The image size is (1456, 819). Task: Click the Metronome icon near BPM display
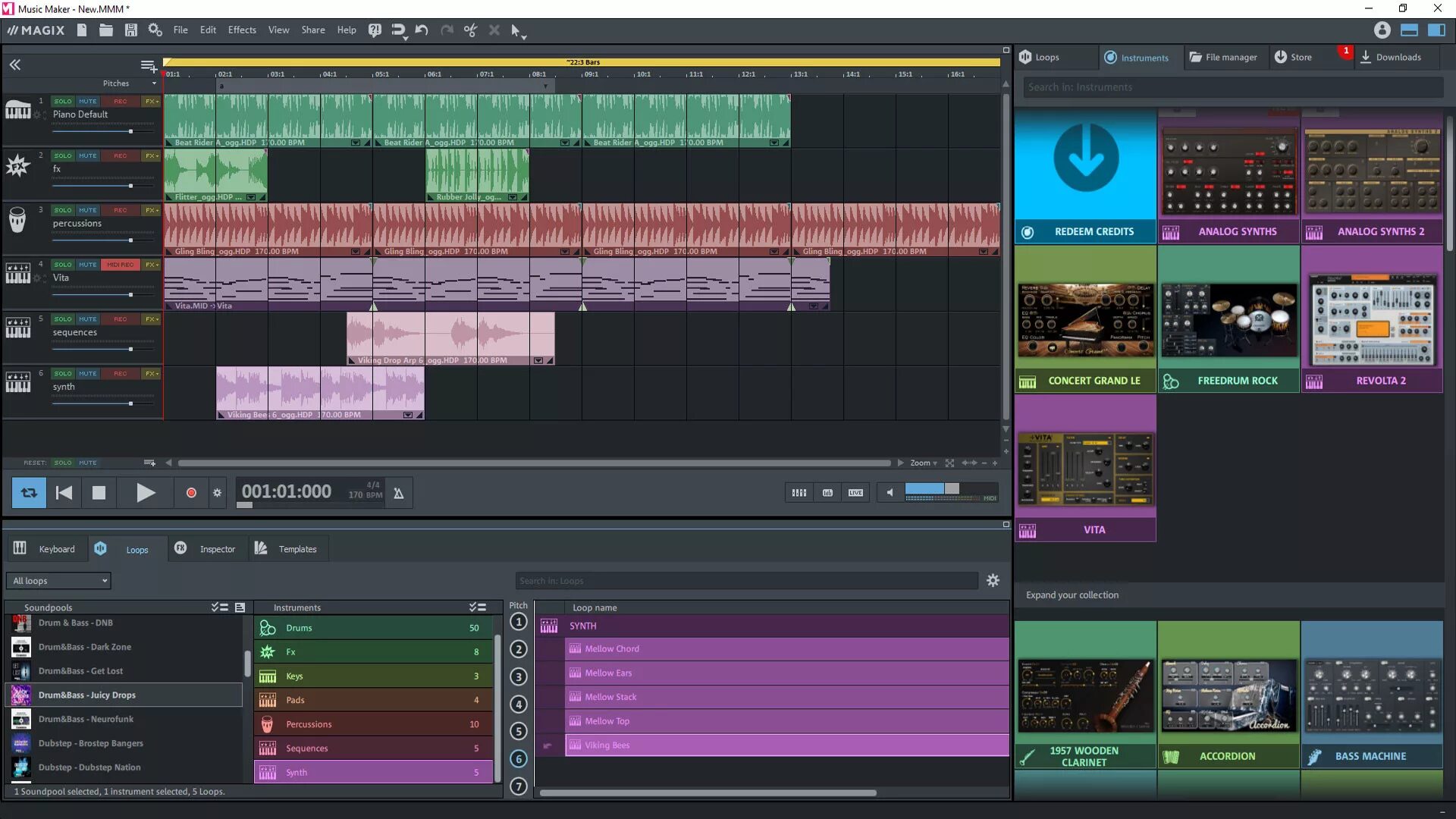pyautogui.click(x=398, y=491)
